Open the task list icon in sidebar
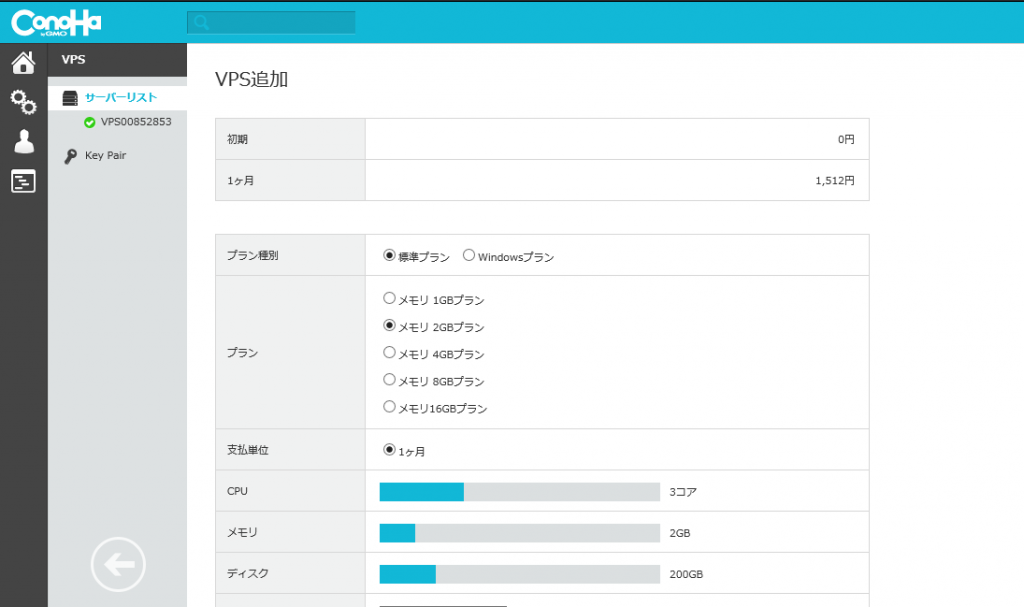This screenshot has height=607, width=1024. [24, 181]
